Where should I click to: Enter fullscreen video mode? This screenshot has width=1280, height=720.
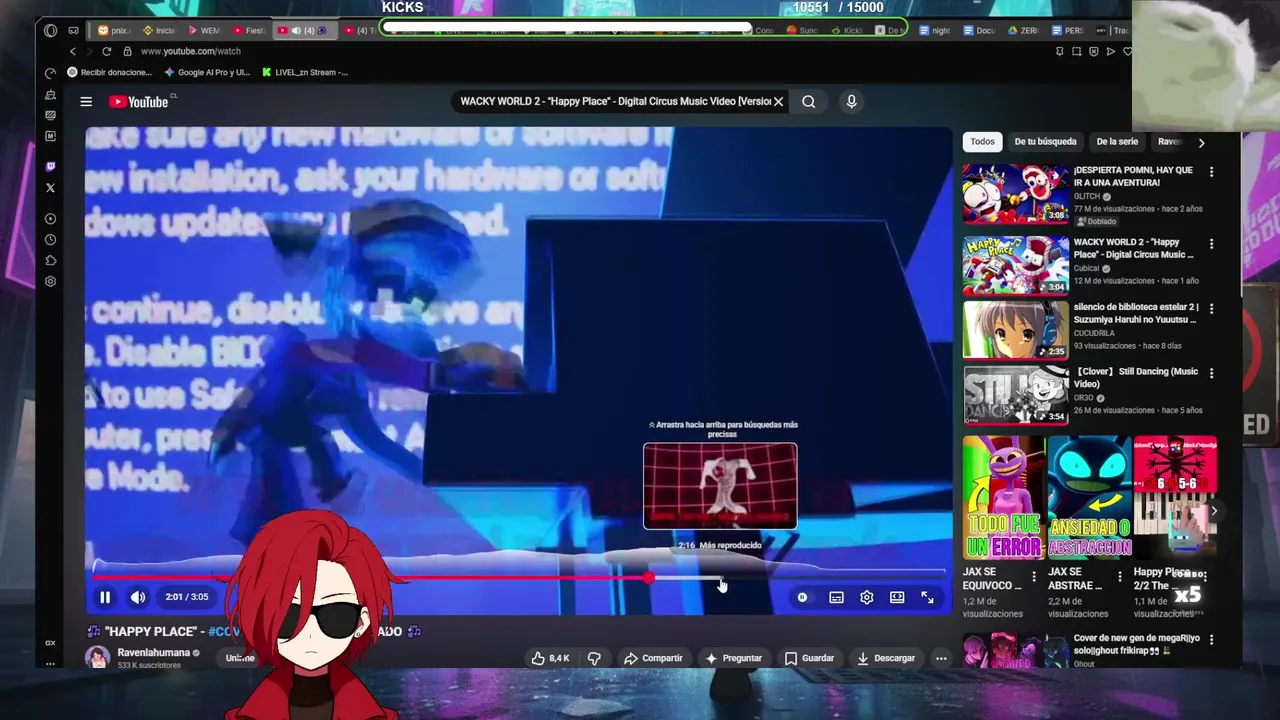[927, 597]
